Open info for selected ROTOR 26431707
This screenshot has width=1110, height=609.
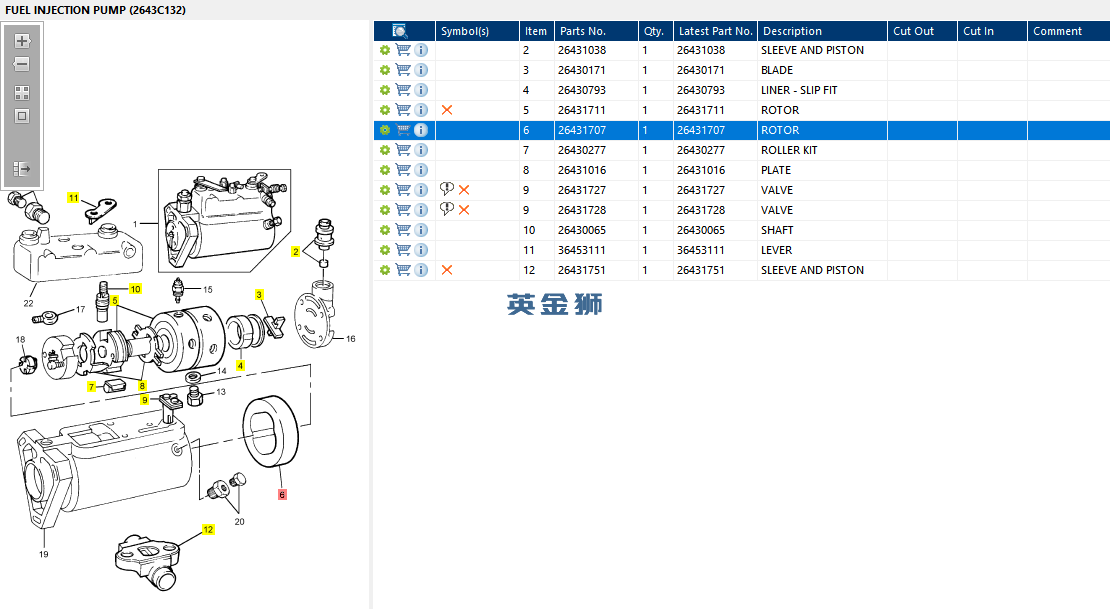point(421,130)
